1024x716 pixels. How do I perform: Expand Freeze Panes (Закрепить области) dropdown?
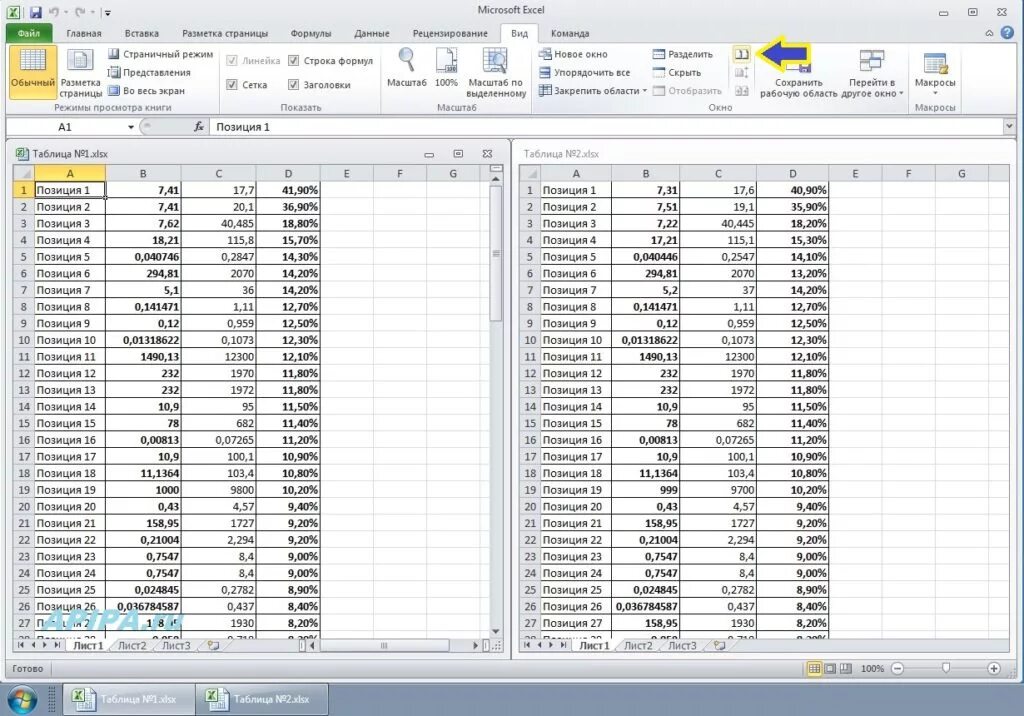coord(645,91)
